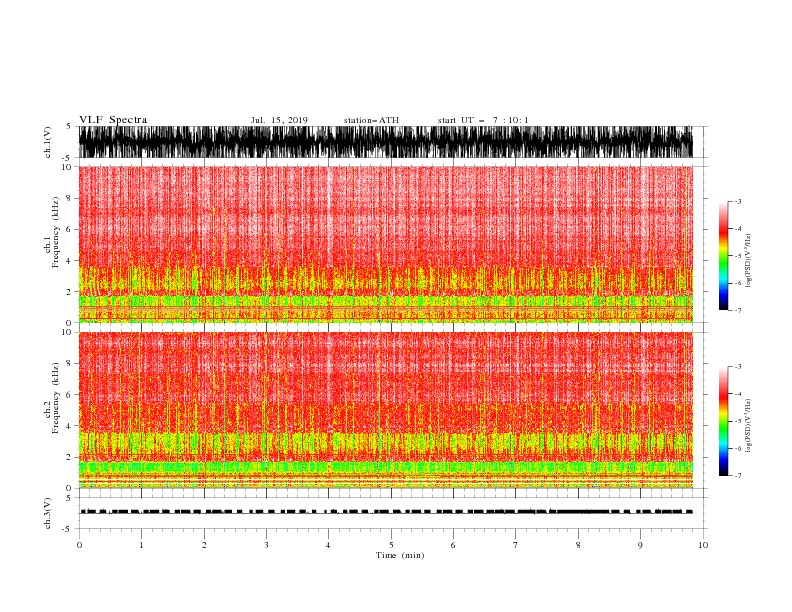This screenshot has height=612, width=792.
Task: Click the "-5" volt tick on ch.3(V) axis
Action: pos(67,529)
